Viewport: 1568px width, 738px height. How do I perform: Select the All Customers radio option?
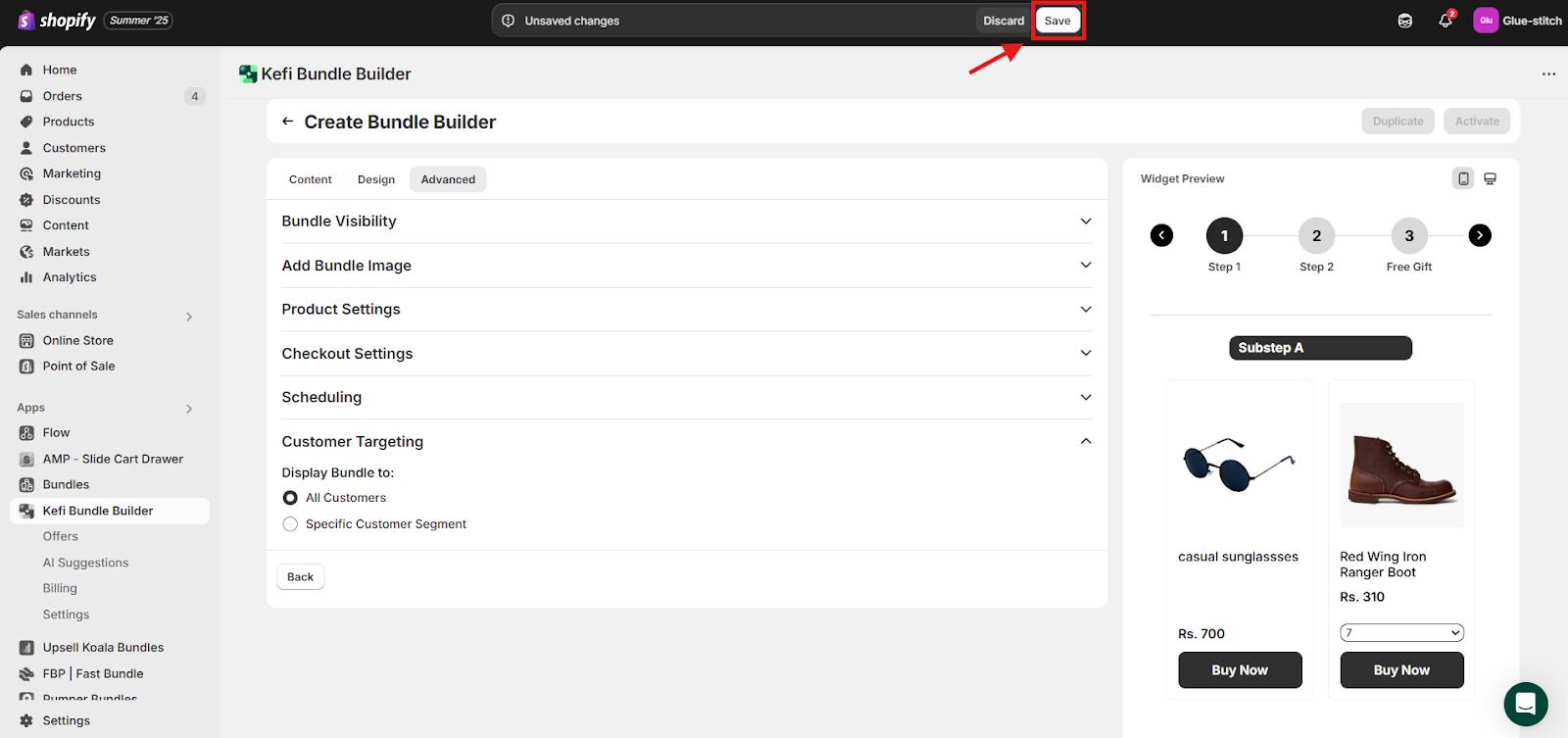click(x=290, y=498)
